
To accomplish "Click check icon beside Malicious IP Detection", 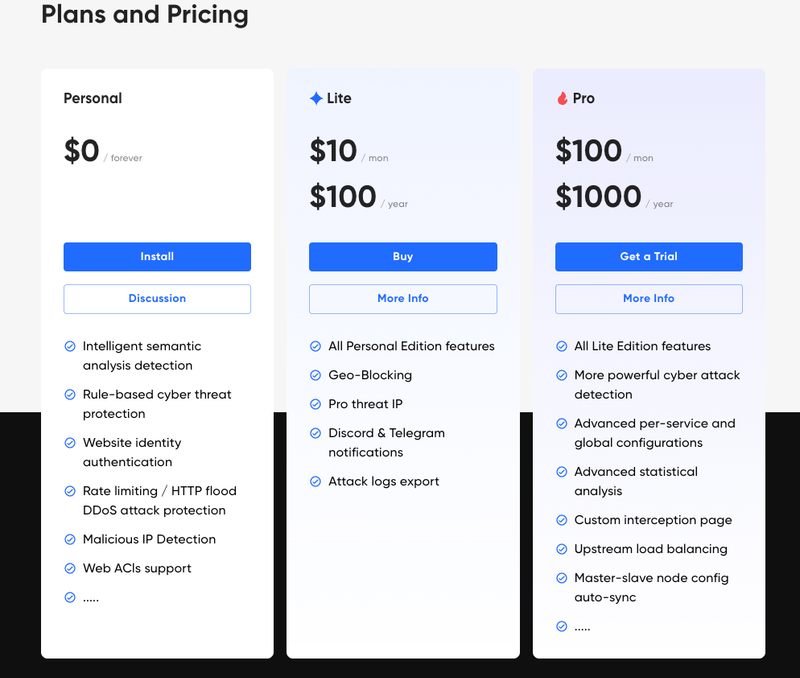I will (x=70, y=540).
